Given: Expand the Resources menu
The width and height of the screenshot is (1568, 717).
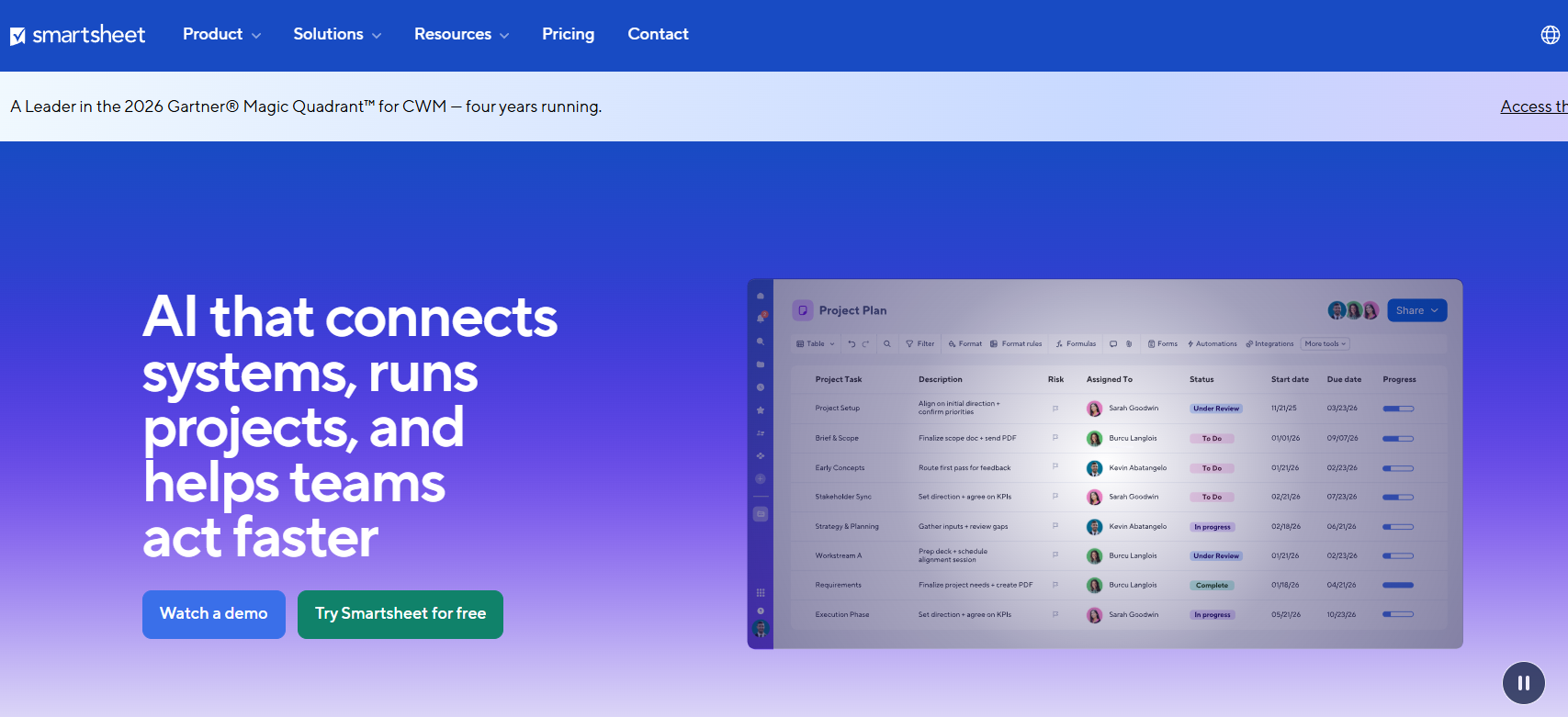Looking at the screenshot, I should [461, 35].
